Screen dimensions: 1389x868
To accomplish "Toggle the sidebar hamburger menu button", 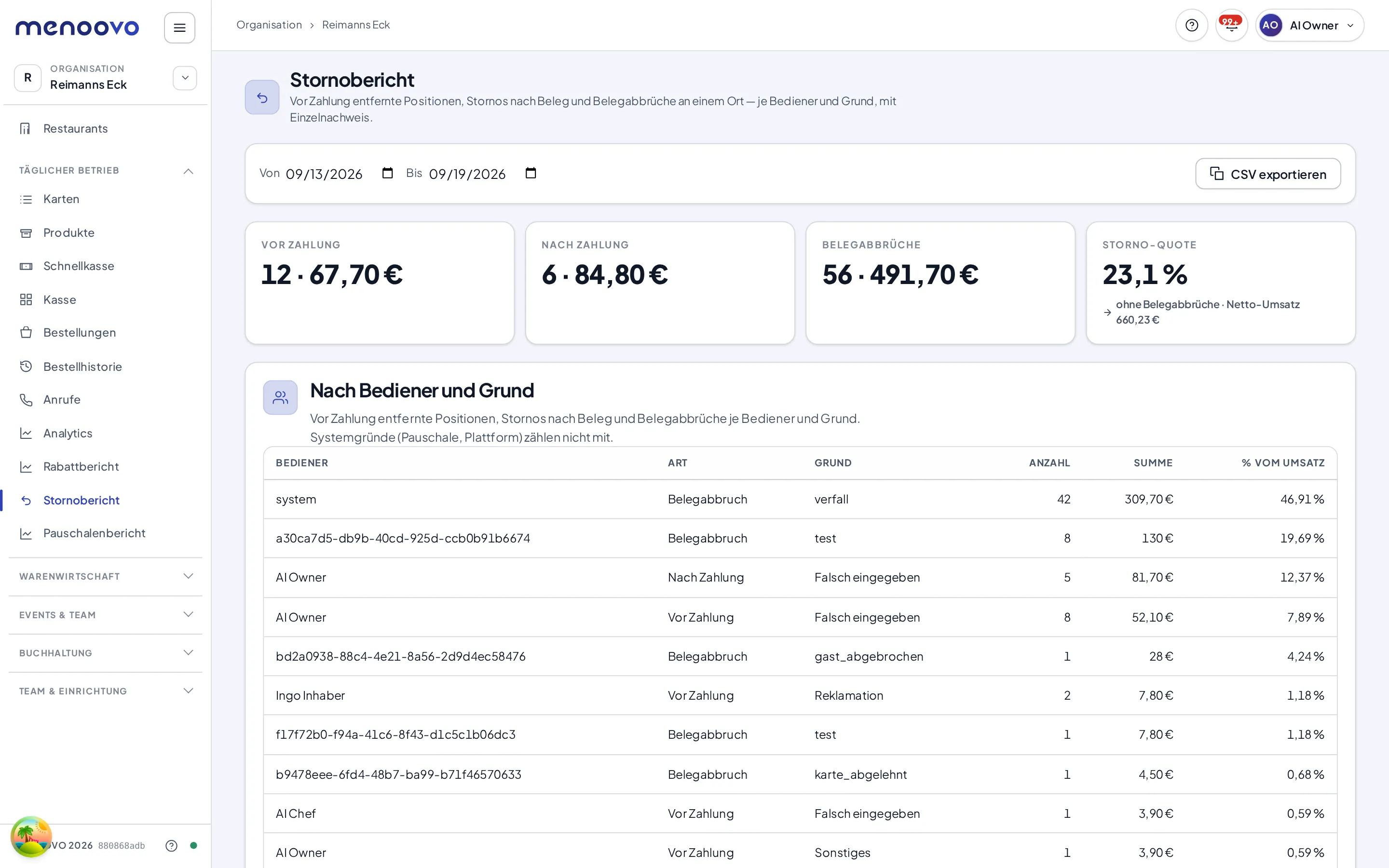I will coord(179,27).
